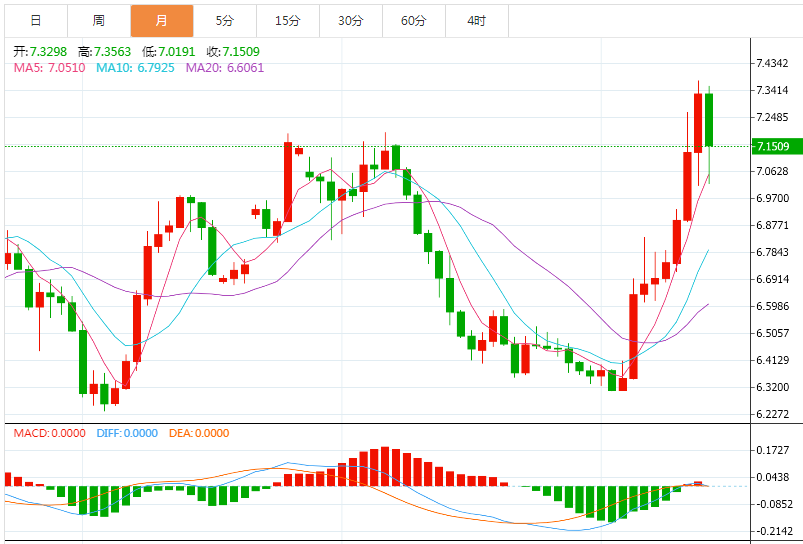803x544 pixels.
Task: Click the rightmost green candlestick
Action: [709, 120]
